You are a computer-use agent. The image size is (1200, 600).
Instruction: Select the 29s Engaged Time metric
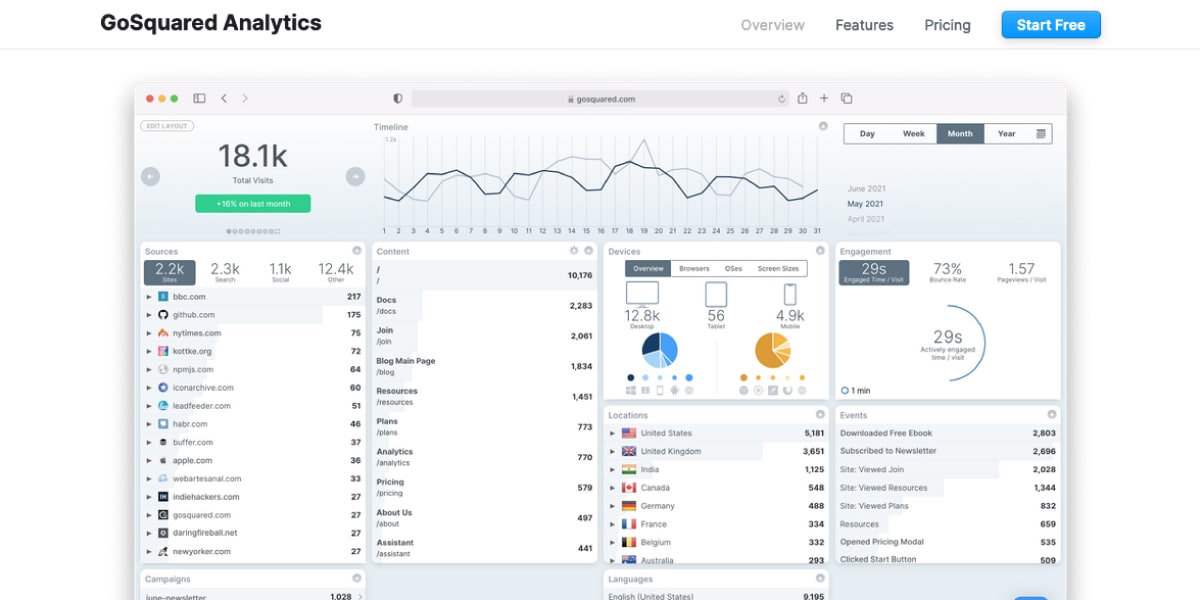click(874, 272)
